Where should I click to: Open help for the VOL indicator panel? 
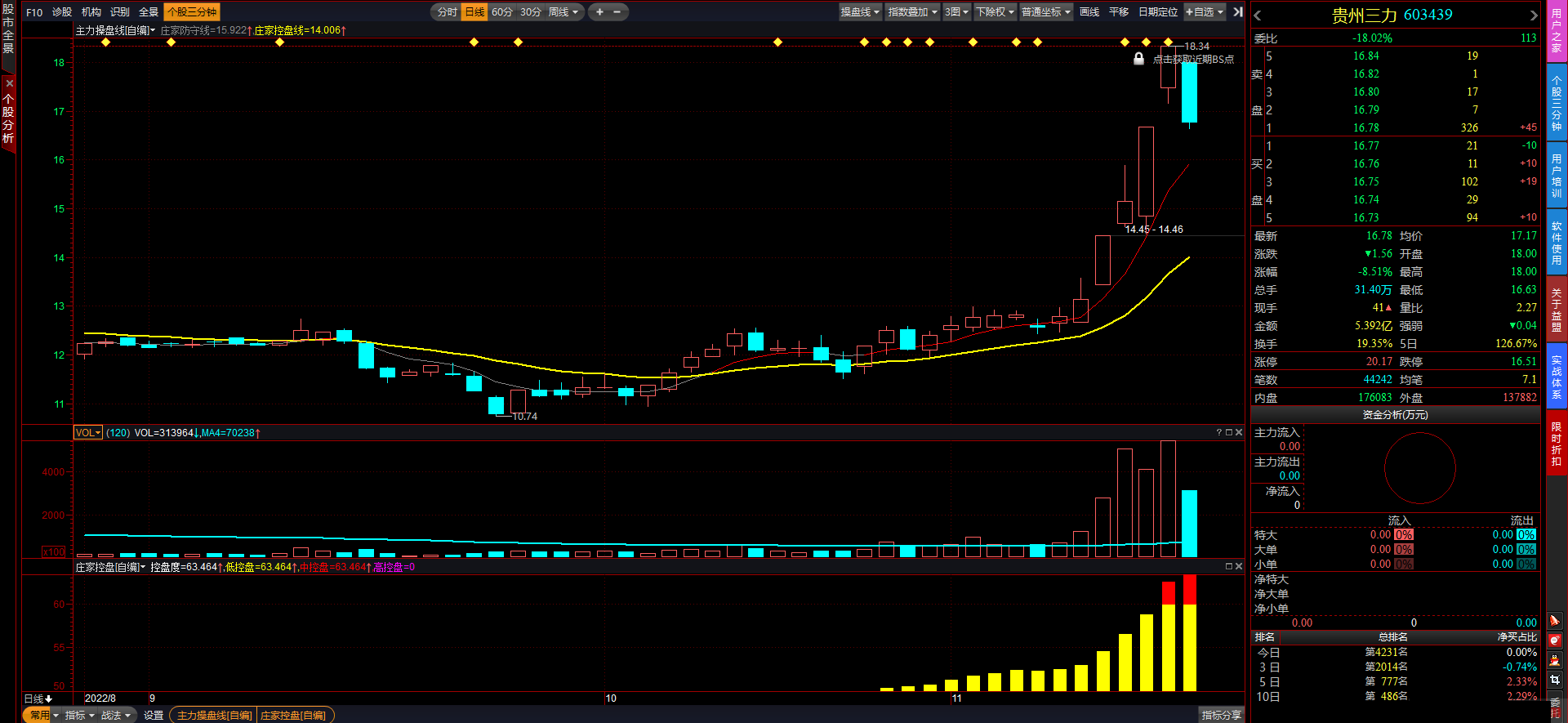coord(1218,432)
